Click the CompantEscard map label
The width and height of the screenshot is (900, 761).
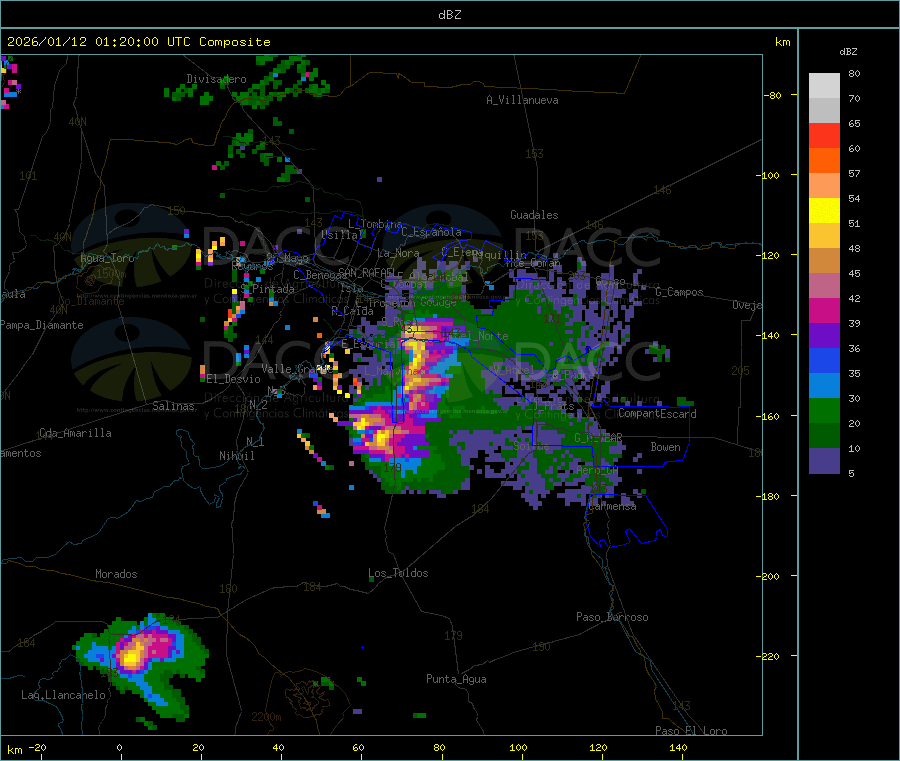[657, 414]
